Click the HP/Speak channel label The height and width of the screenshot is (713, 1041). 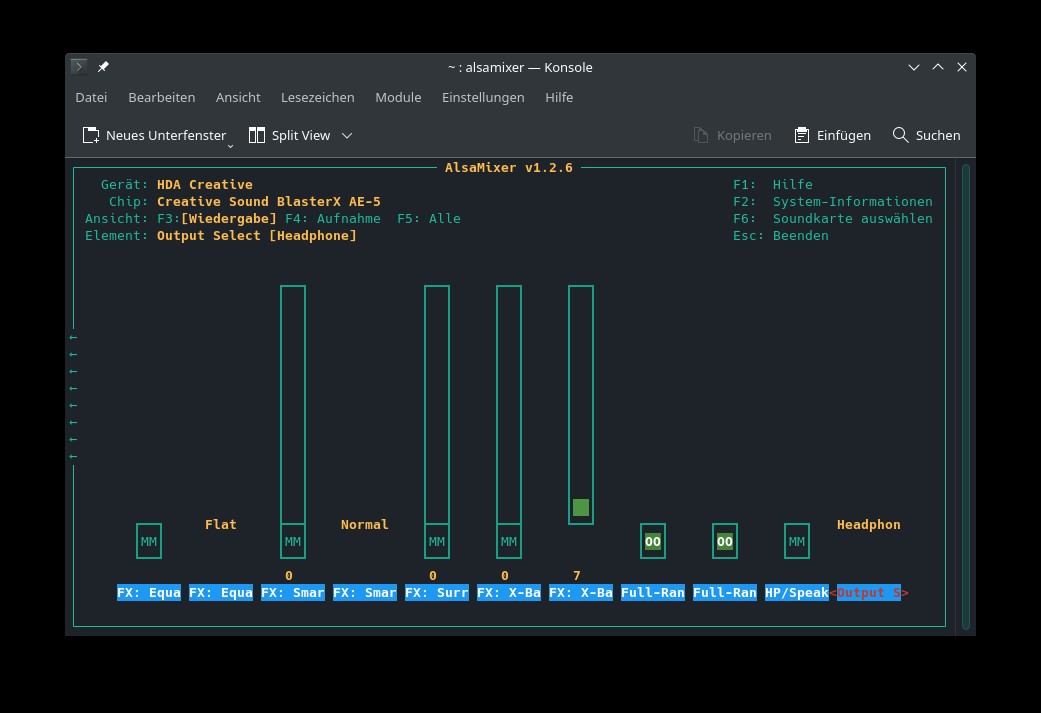point(797,592)
